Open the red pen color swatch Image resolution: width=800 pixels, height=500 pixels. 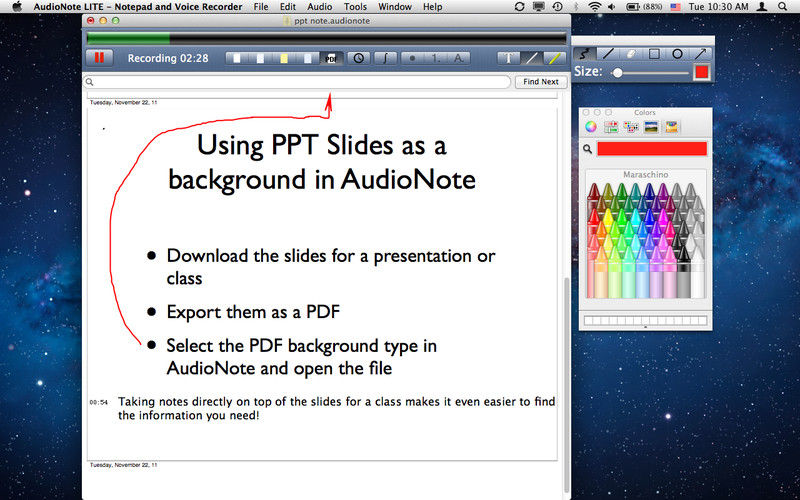tap(702, 72)
